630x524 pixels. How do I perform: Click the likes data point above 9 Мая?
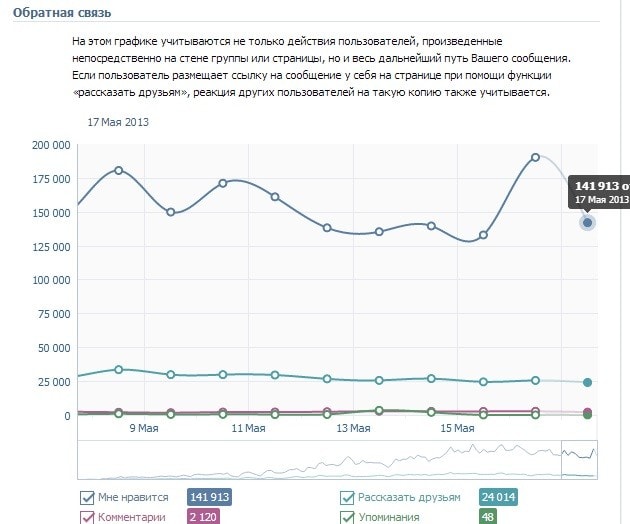point(119,170)
